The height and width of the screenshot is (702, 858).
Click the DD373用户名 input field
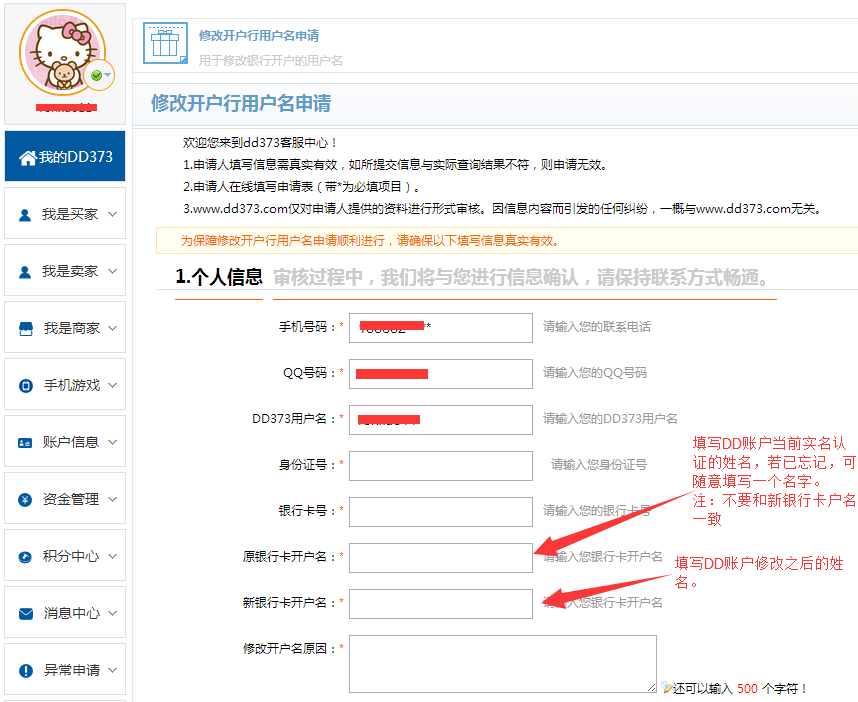(x=440, y=420)
